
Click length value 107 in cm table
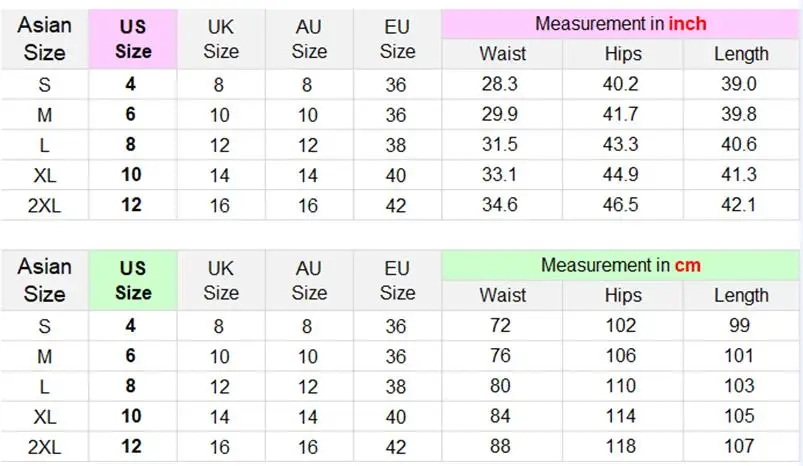point(738,447)
